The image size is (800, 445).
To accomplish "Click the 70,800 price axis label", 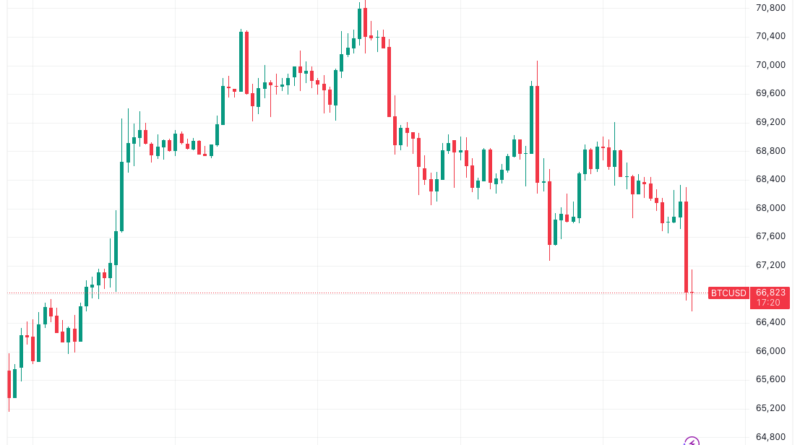I will 771,8.
